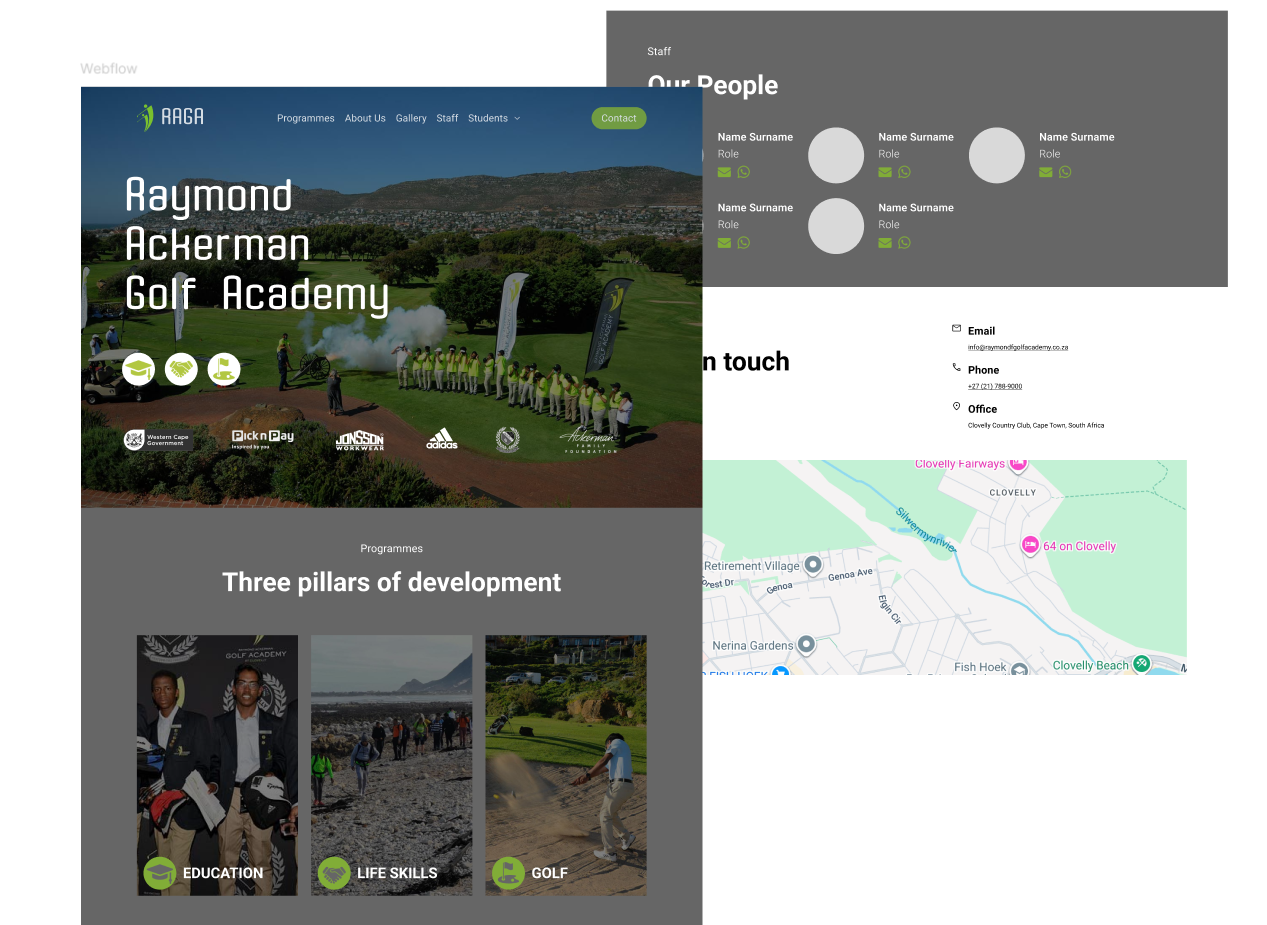The width and height of the screenshot is (1267, 925).
Task: Click the adidas sponsor logo
Action: point(442,439)
